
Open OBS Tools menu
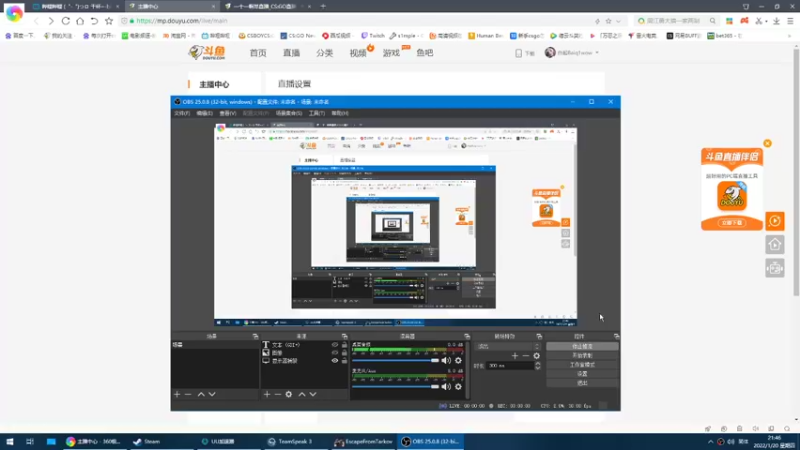317,113
